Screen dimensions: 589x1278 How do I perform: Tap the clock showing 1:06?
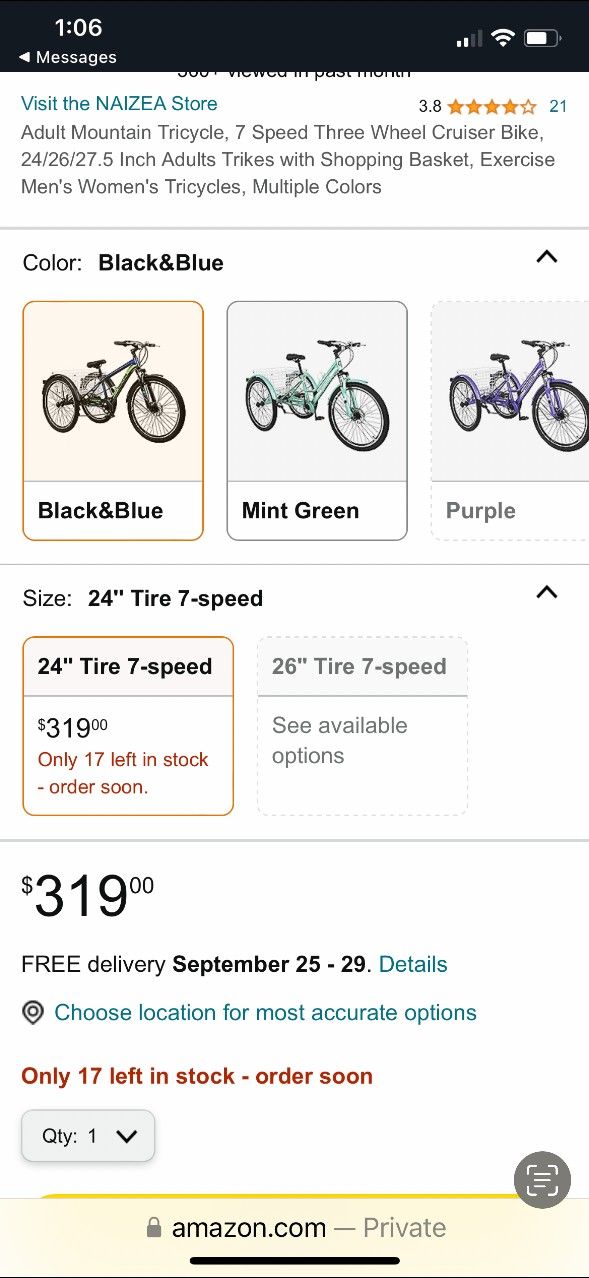click(x=77, y=27)
